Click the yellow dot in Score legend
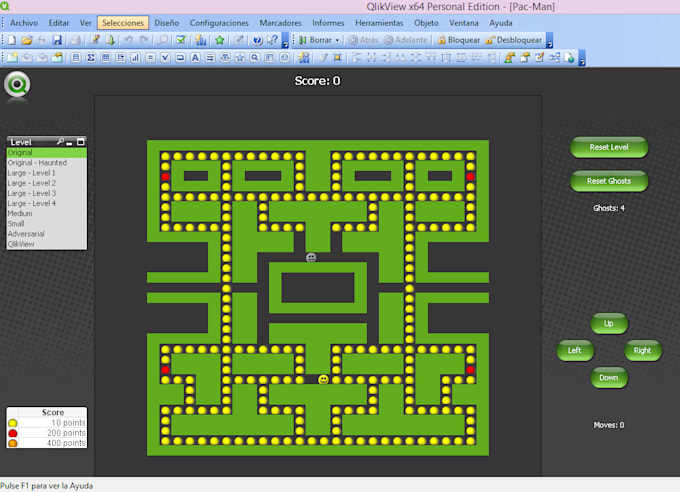This screenshot has height=492, width=680. coord(13,423)
